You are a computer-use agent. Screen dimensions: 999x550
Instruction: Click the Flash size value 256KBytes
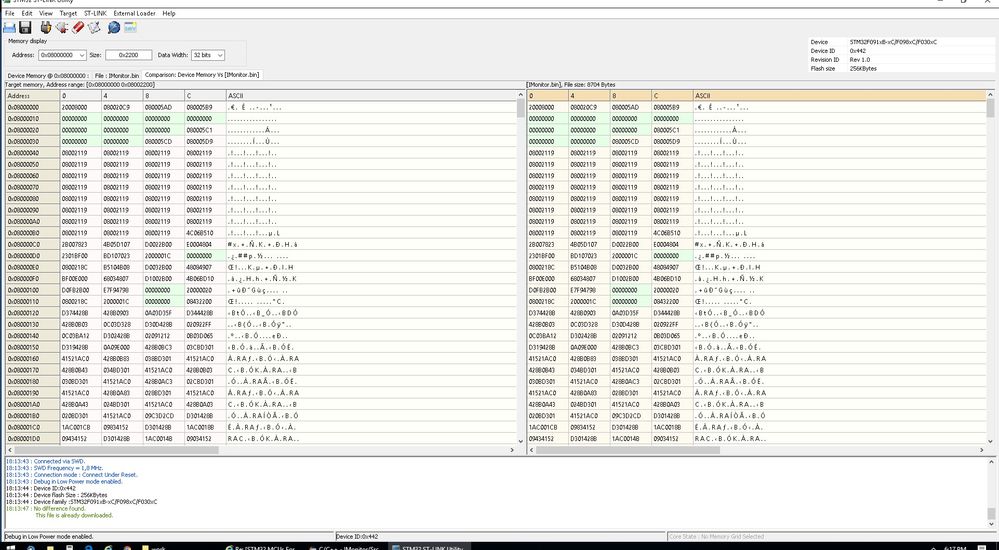point(863,68)
